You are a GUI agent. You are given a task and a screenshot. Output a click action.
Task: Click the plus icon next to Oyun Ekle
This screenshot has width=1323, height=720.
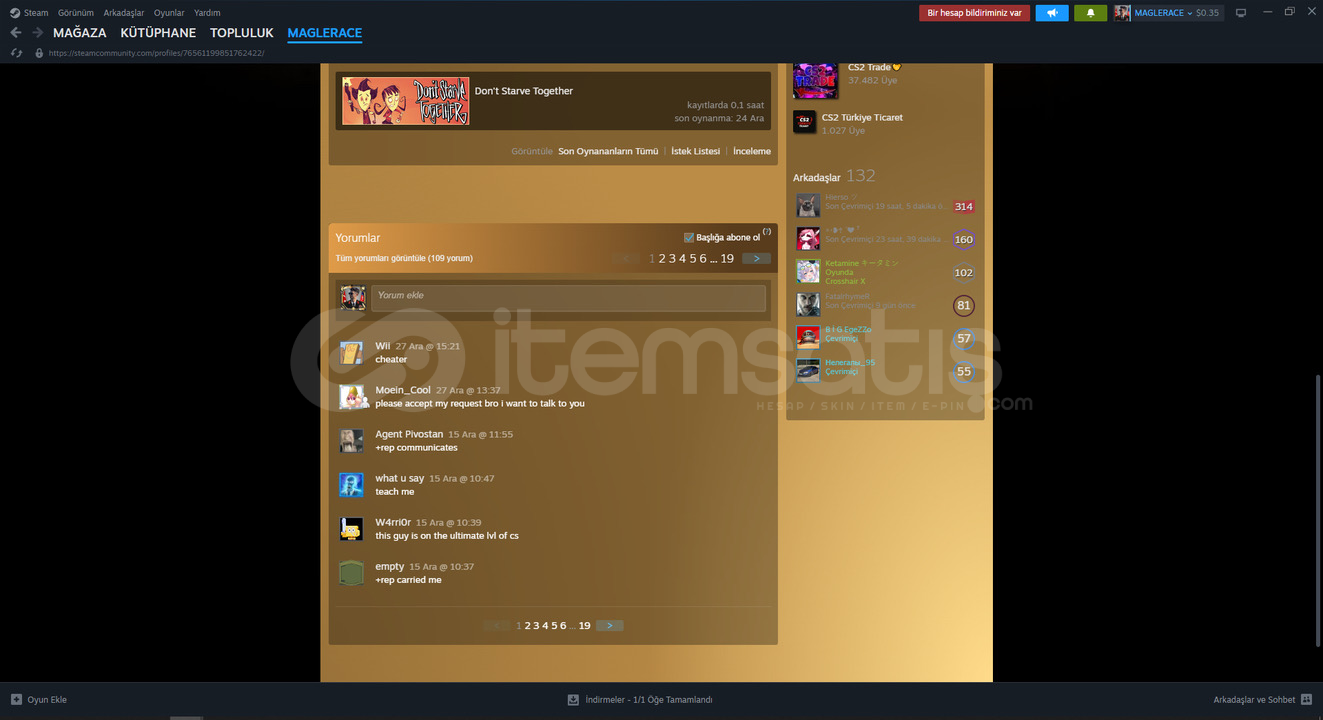(16, 700)
